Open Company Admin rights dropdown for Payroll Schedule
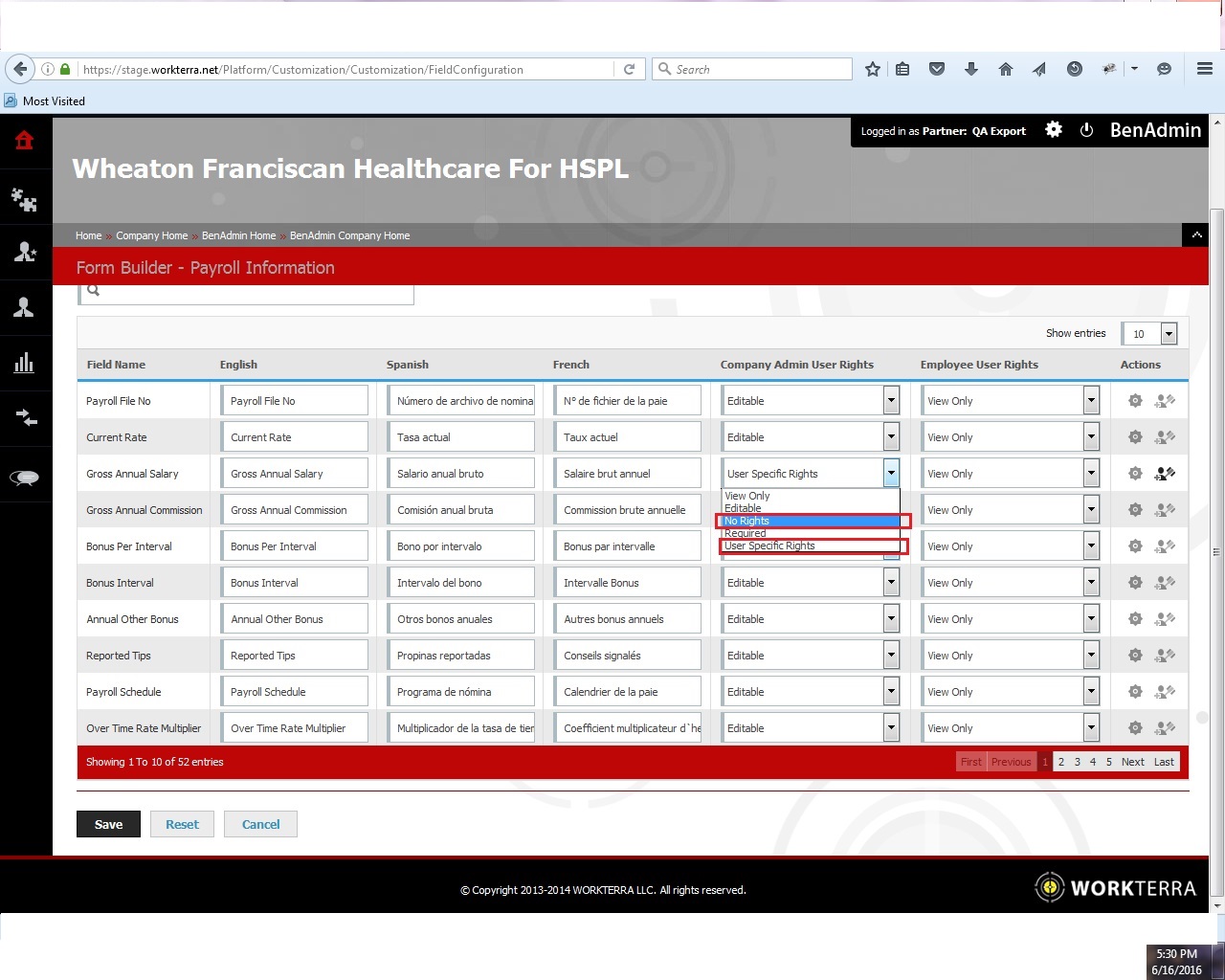Screen dimensions: 1225x980 pos(810,692)
